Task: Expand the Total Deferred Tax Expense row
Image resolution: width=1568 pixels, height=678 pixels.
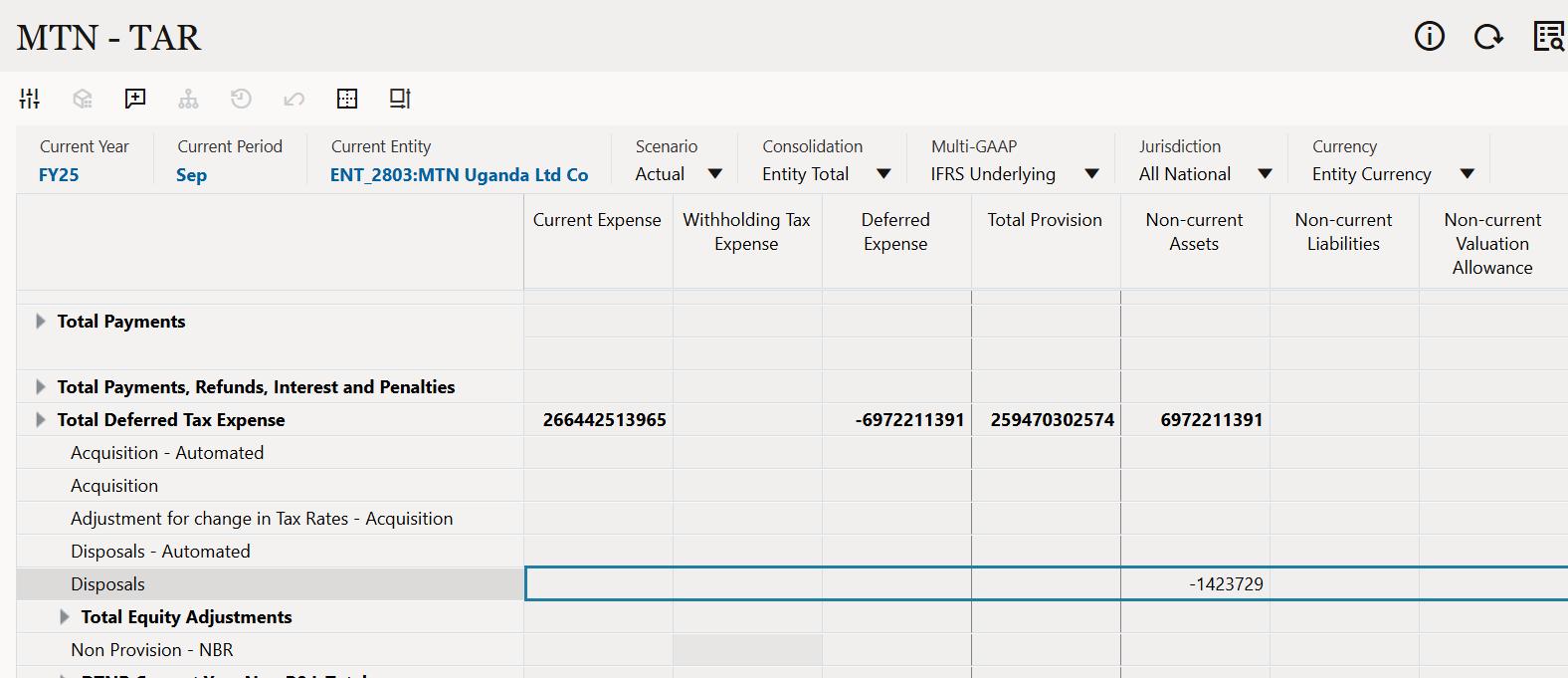Action: (41, 420)
